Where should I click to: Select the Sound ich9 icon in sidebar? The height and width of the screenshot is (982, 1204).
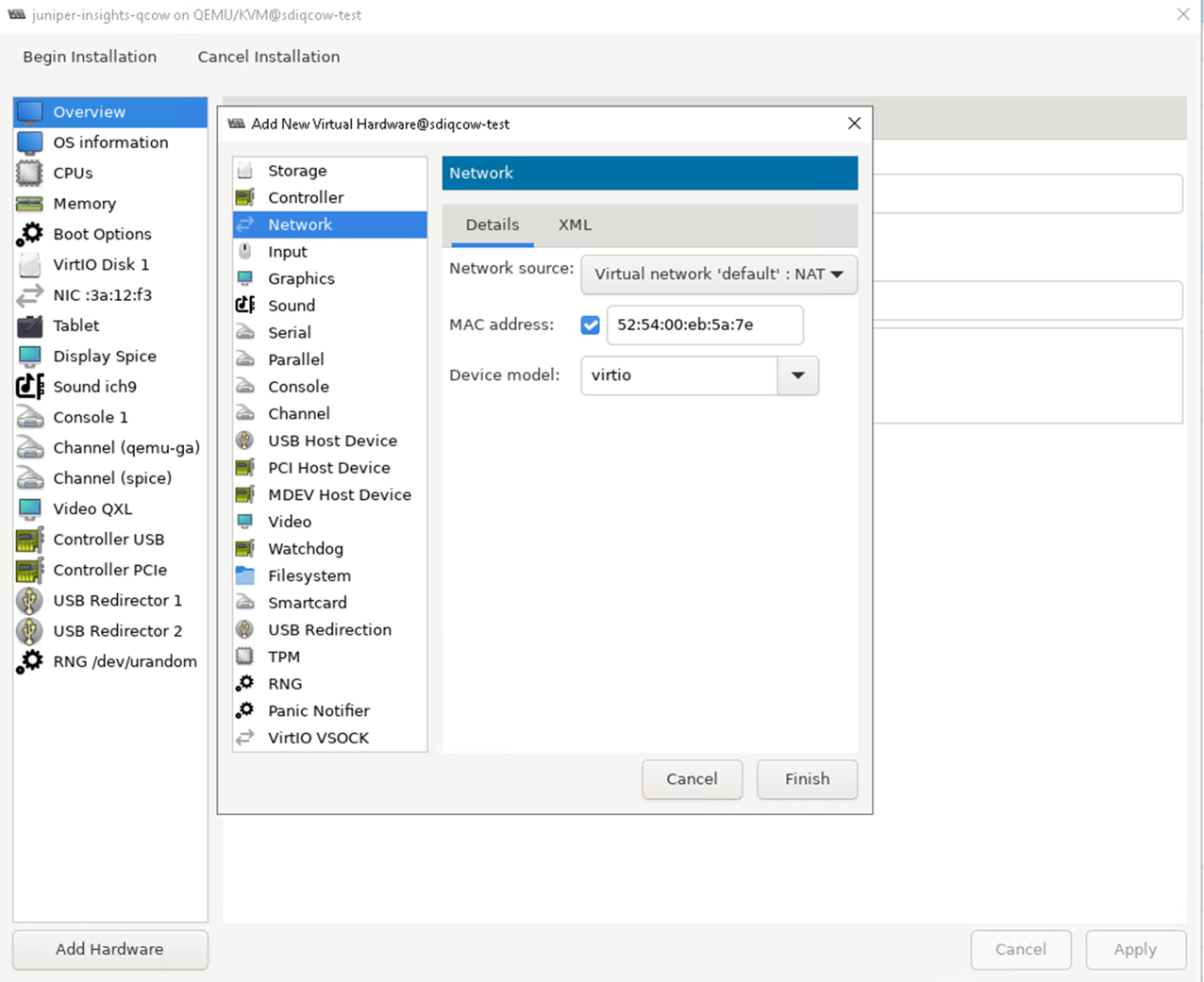click(30, 387)
